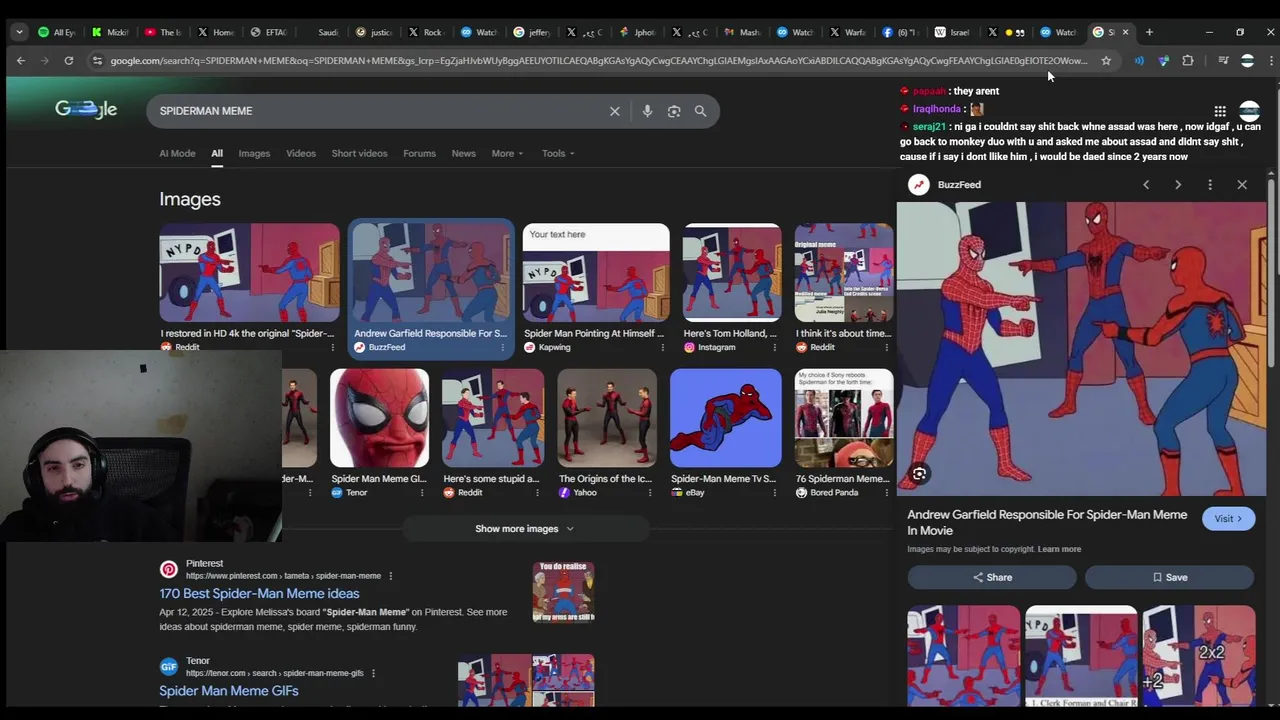
Task: Open the site info icon in address bar
Action: click(97, 61)
